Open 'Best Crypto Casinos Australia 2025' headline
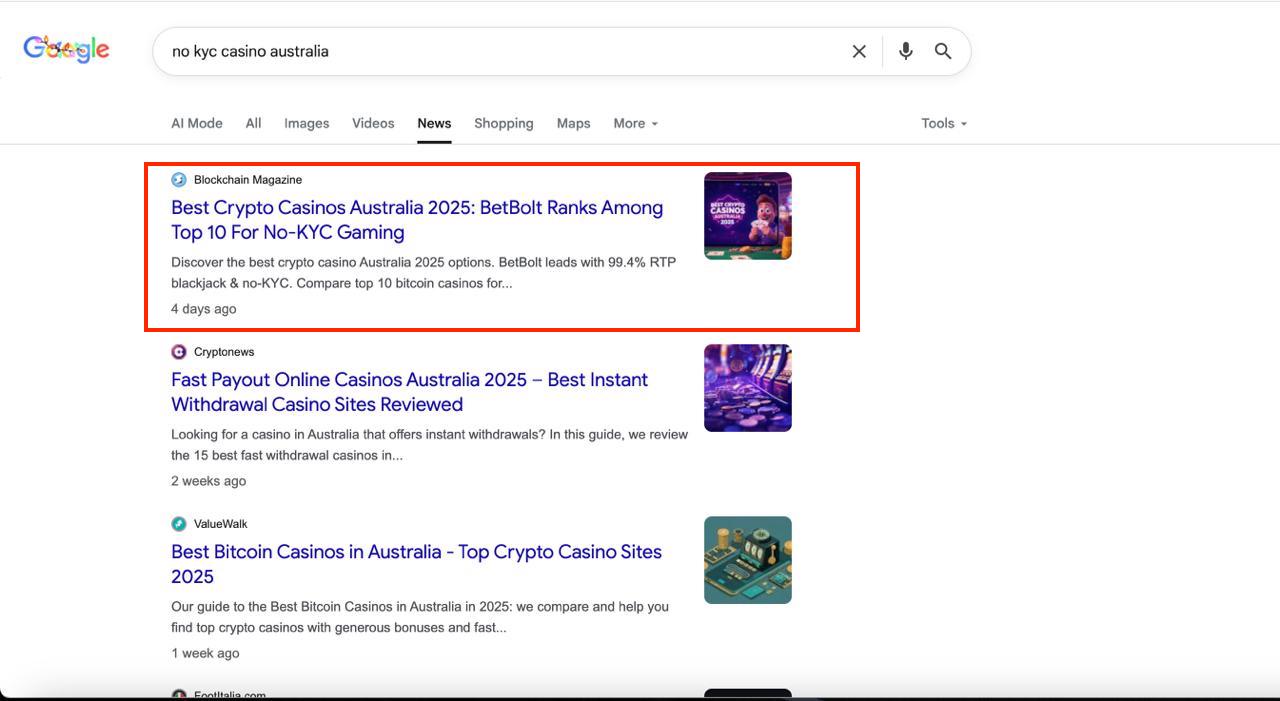This screenshot has width=1280, height=701. [x=417, y=220]
